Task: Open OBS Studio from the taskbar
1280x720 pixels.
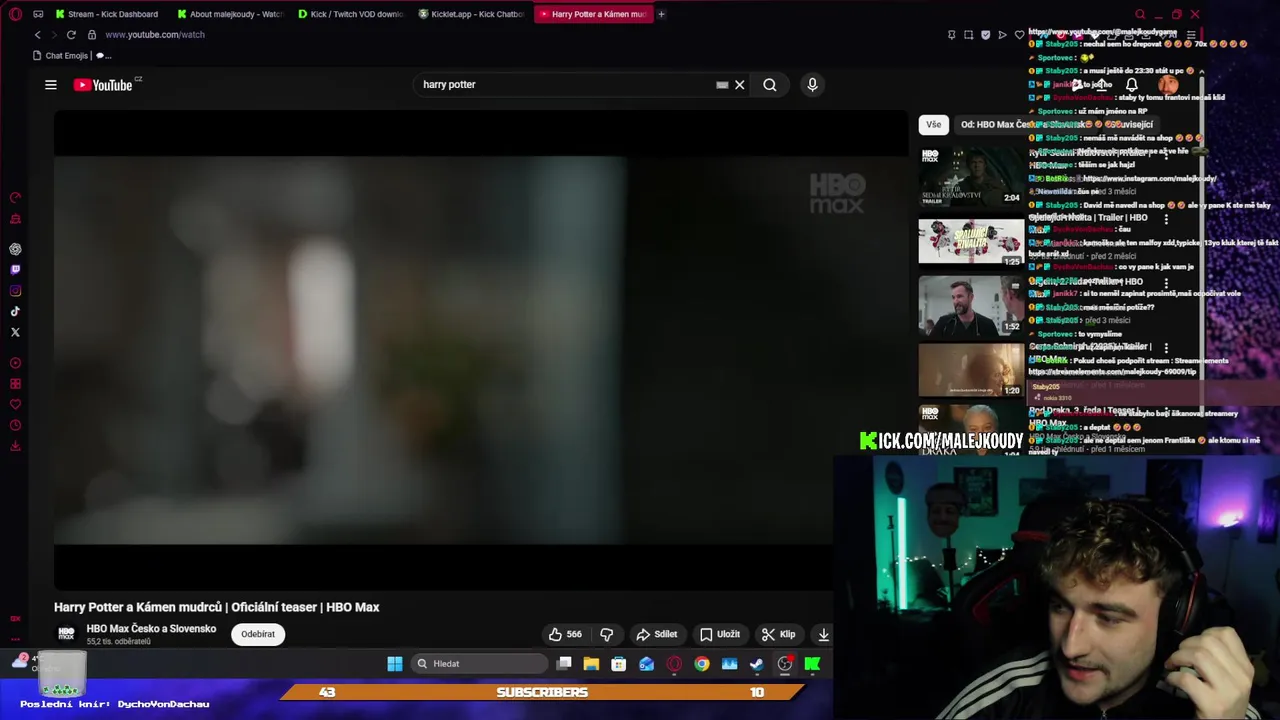Action: pos(785,664)
